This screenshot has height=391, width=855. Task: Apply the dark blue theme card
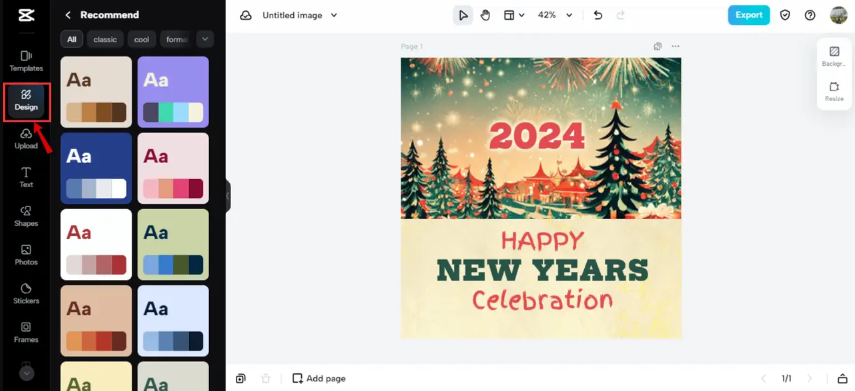tap(96, 169)
